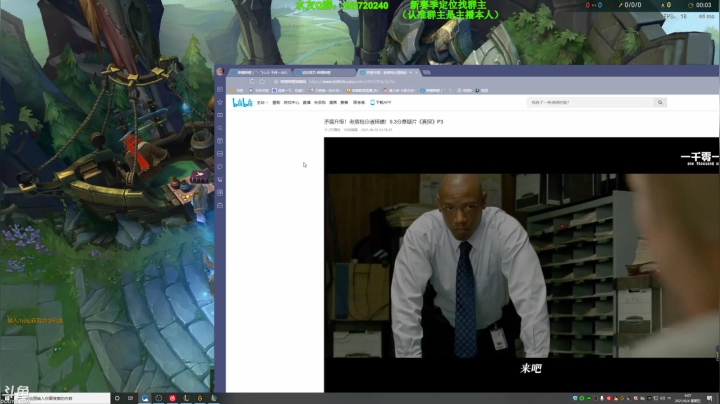Open the magnifier search icon in browser sidebar
This screenshot has height=404, width=720.
(220, 128)
